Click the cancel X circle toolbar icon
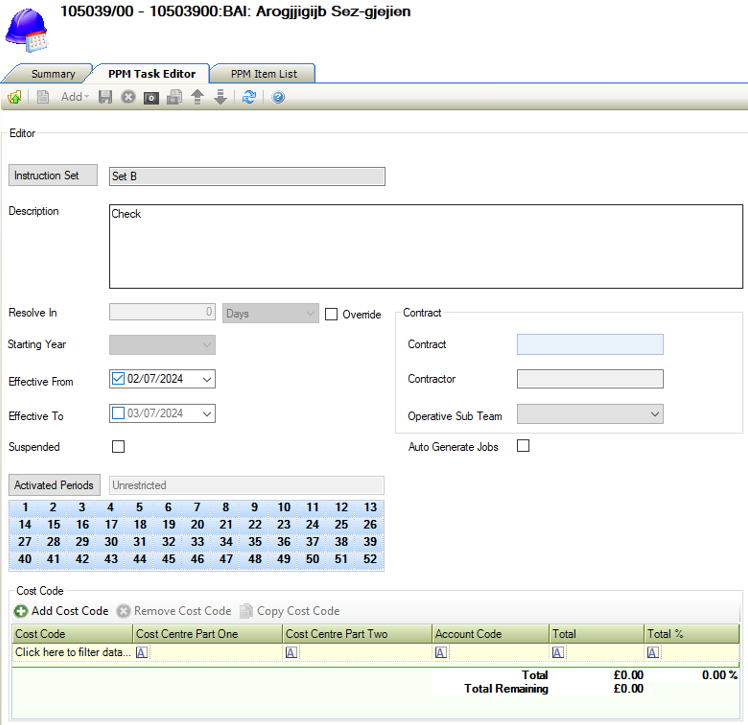Image resolution: width=748 pixels, height=725 pixels. [128, 97]
